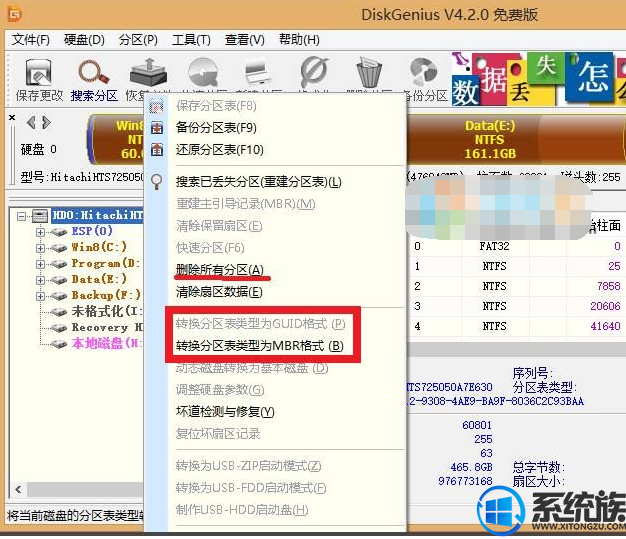Image resolution: width=626 pixels, height=539 pixels.
Task: Click the 保存更改 (save changes) toolbar icon
Action: (x=39, y=72)
